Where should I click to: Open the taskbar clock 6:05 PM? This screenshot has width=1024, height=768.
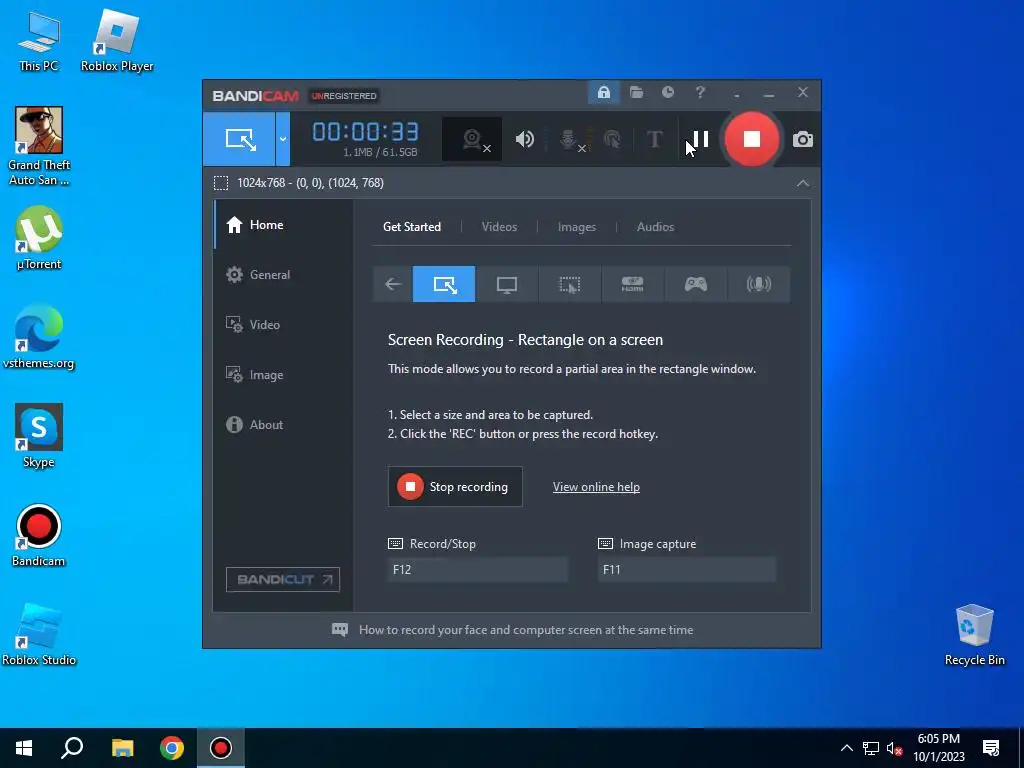(x=938, y=748)
